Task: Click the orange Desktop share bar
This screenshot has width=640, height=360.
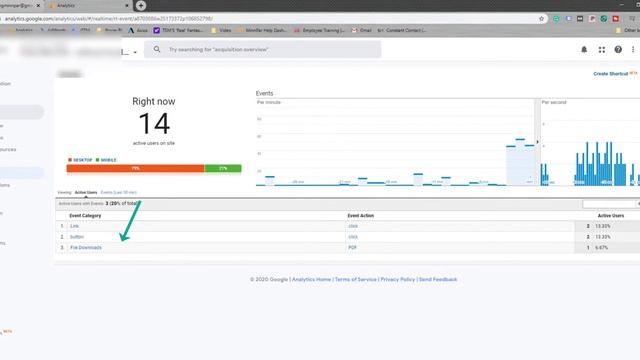Action: [x=136, y=168]
